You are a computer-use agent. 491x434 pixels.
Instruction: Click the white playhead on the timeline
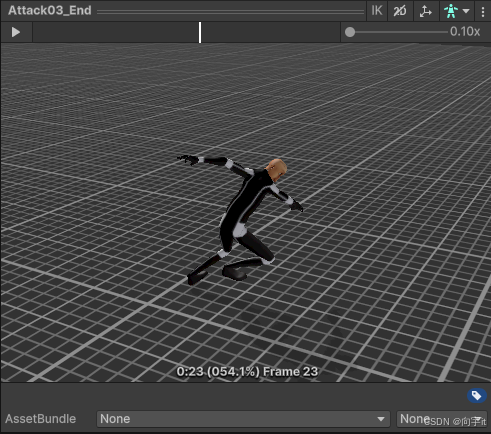click(200, 32)
